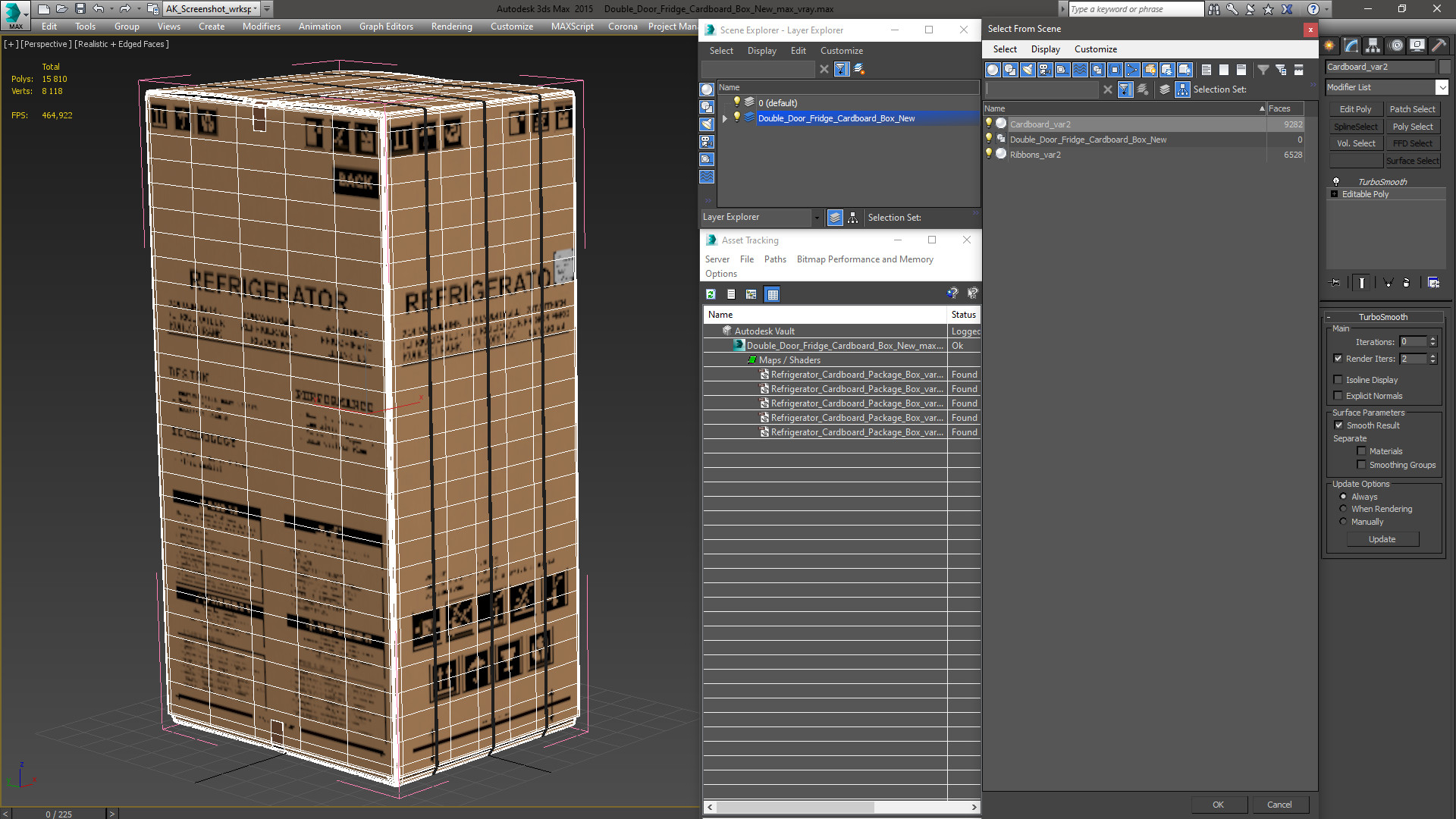The width and height of the screenshot is (1456, 819).
Task: Open the Create command panel tab
Action: click(1329, 45)
